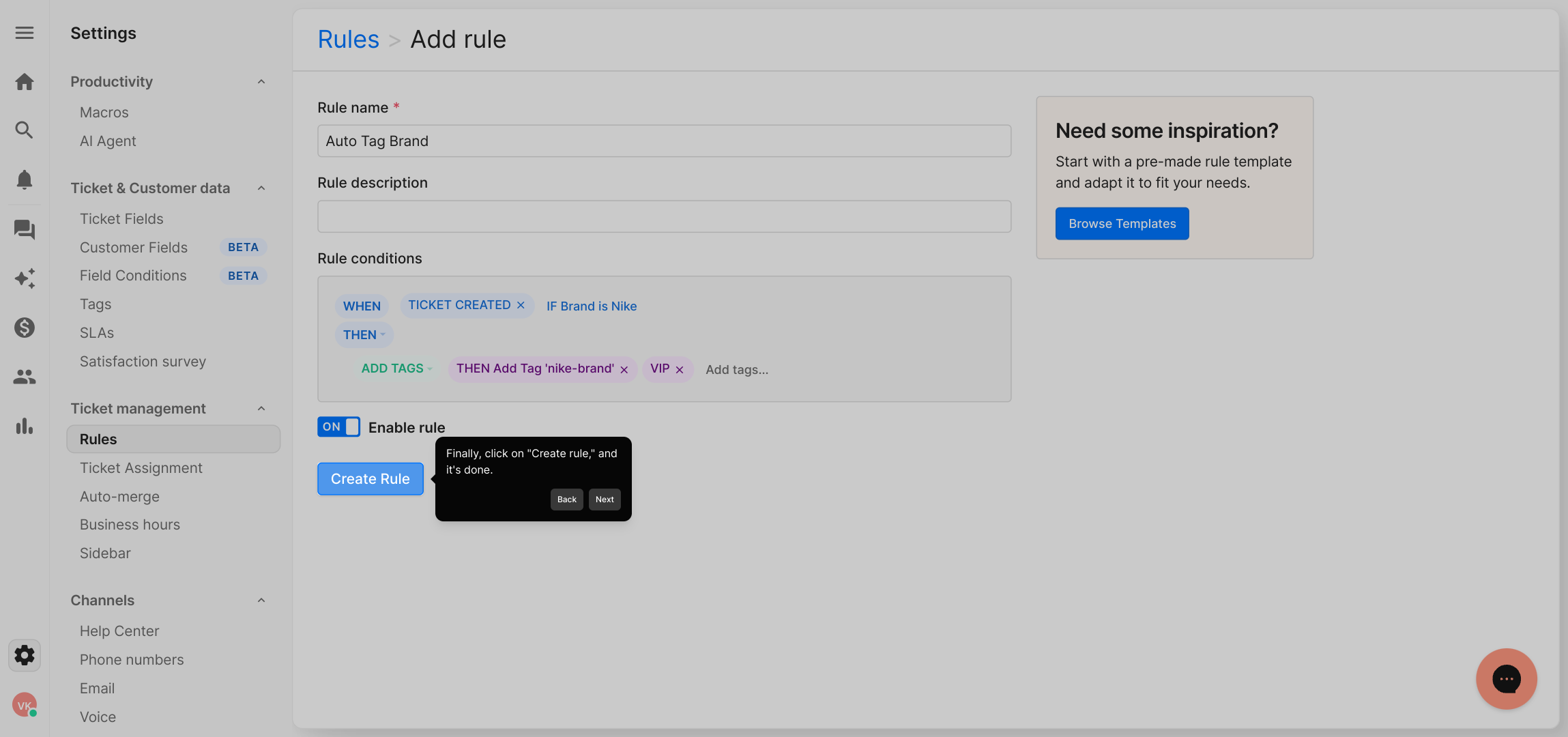
Task: Click the 'THEN Add Tag nike-brand' chip text
Action: click(535, 369)
